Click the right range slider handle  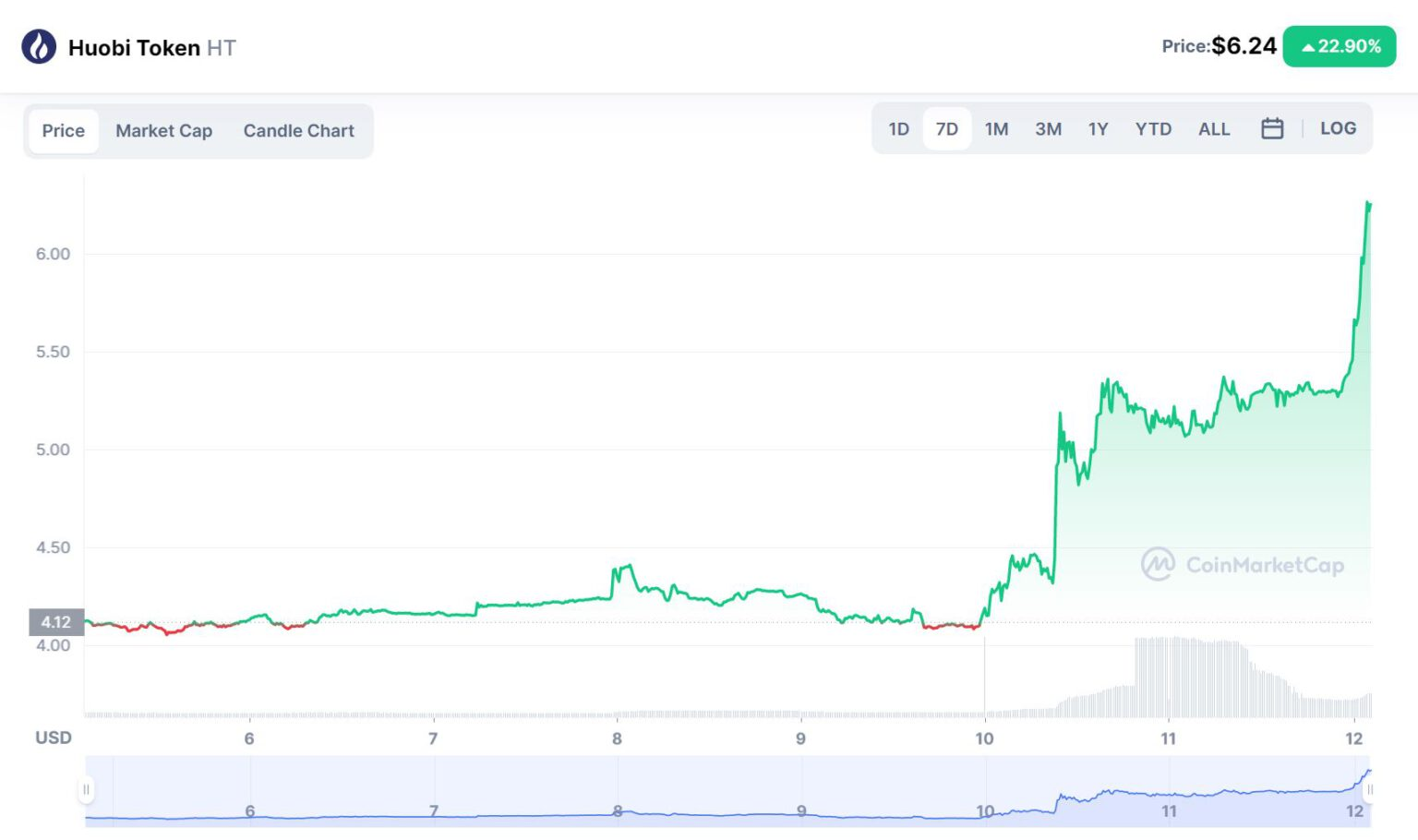click(1369, 789)
